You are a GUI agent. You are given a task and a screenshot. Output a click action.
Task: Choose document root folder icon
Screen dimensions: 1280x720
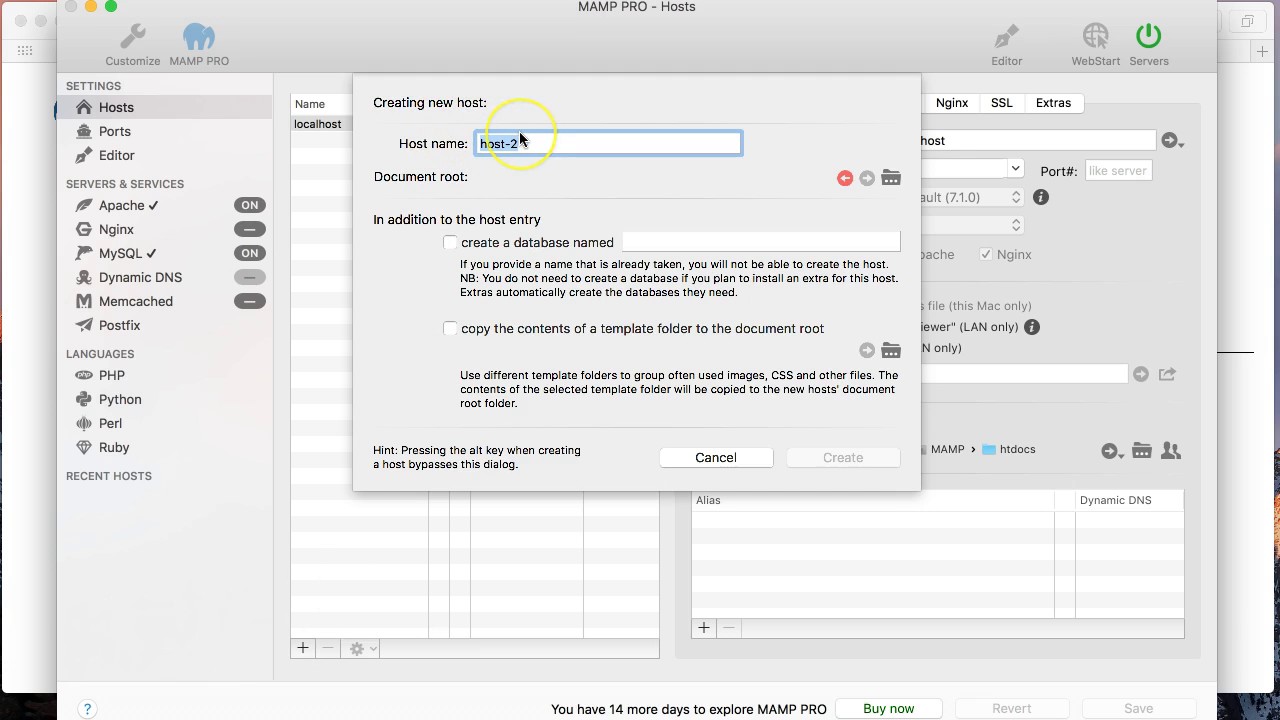(891, 178)
